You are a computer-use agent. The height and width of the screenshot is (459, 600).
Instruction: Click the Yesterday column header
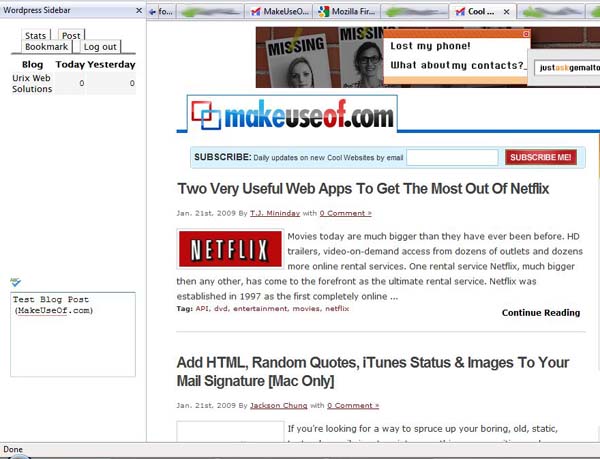pyautogui.click(x=111, y=64)
